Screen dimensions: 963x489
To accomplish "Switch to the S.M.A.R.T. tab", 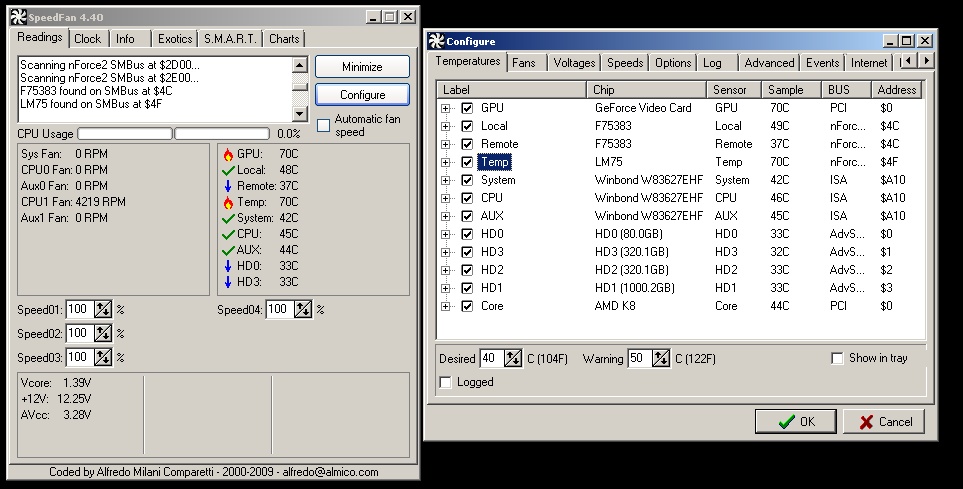I will tap(230, 39).
